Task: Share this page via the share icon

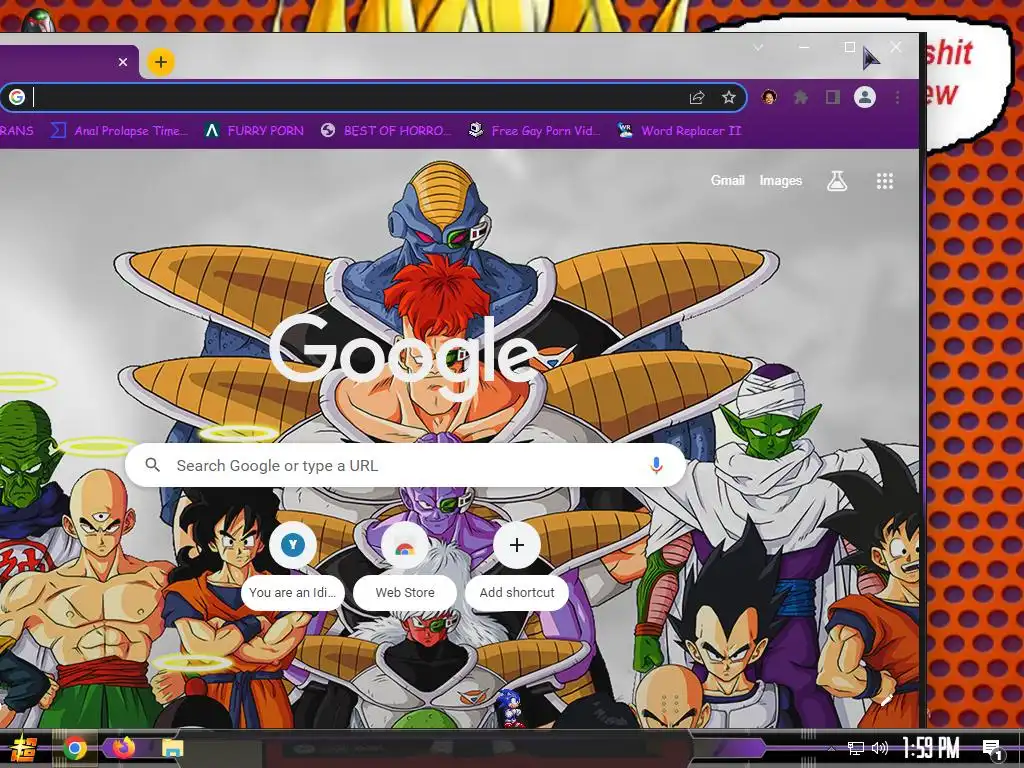Action: pos(697,97)
